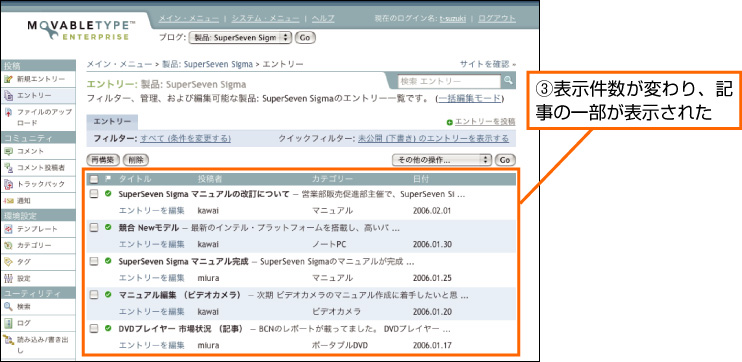Click Go button beside その他の操作
742x362 pixels.
(x=505, y=160)
